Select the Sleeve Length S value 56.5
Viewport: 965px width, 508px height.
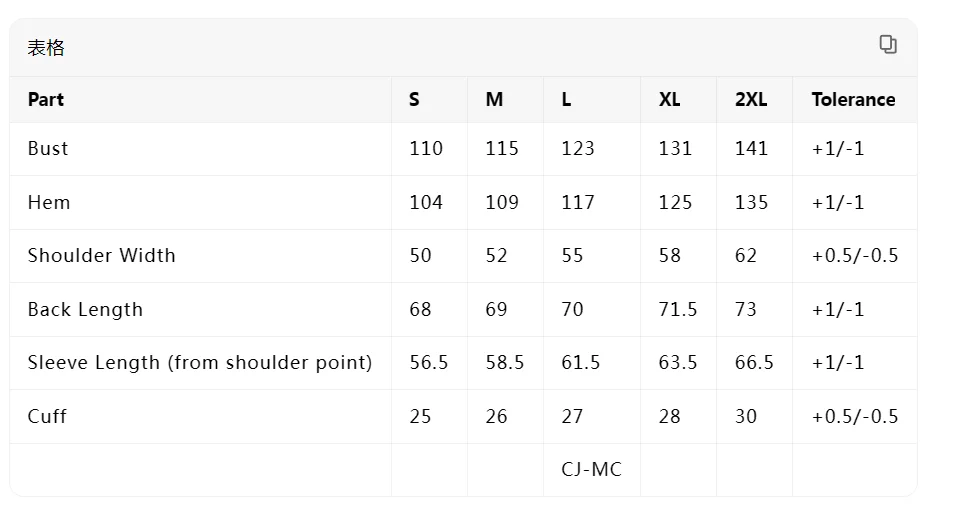pos(429,363)
